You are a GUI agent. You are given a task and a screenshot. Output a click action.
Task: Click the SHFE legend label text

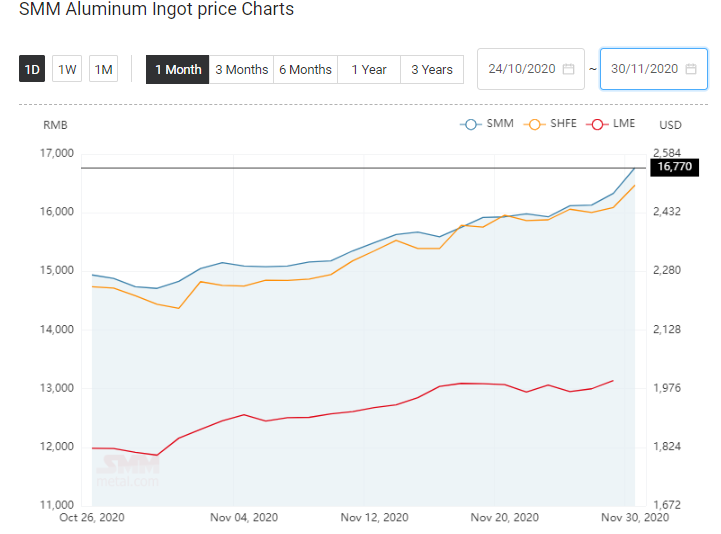563,123
